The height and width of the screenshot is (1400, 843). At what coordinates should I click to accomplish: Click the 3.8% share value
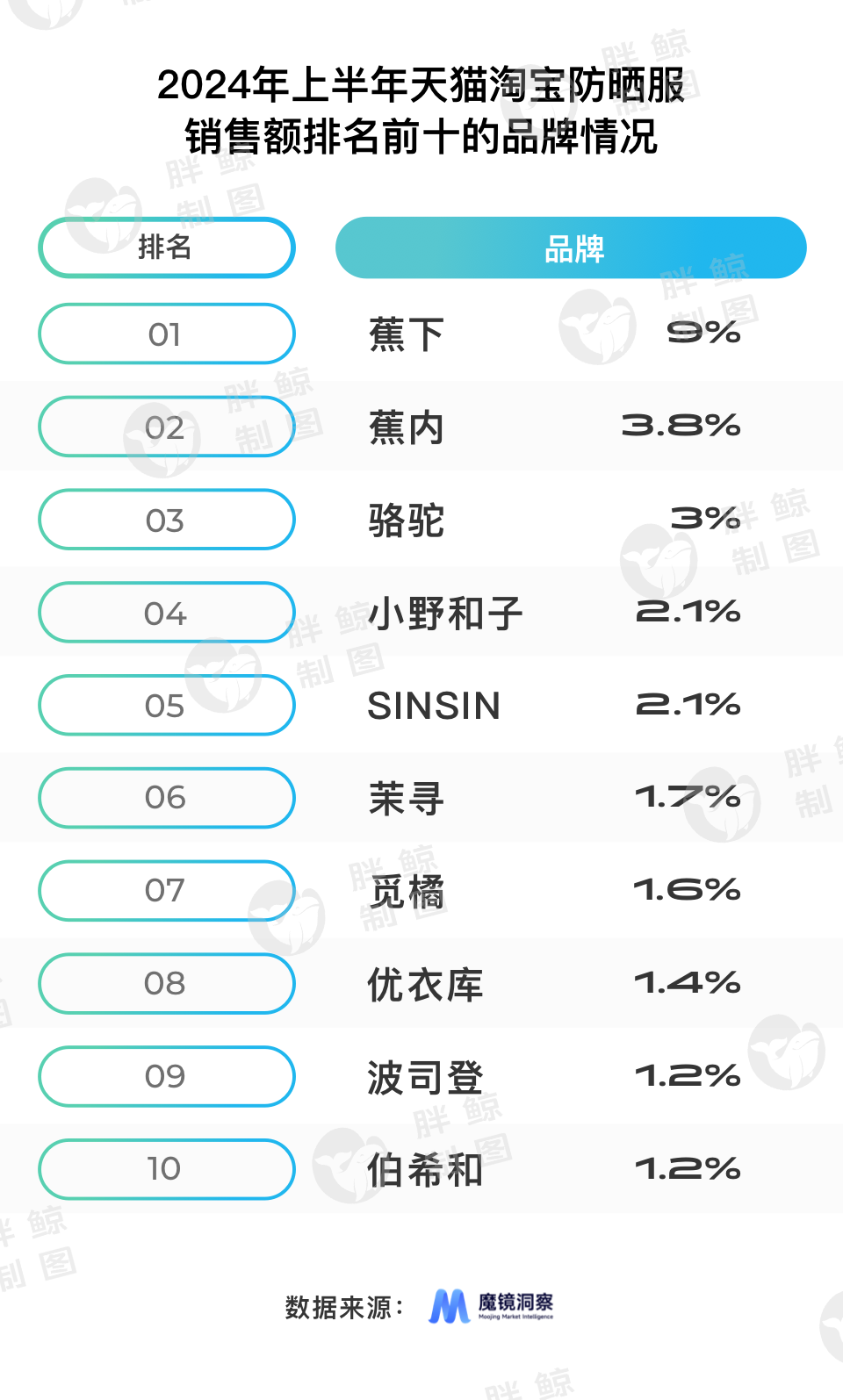[681, 427]
